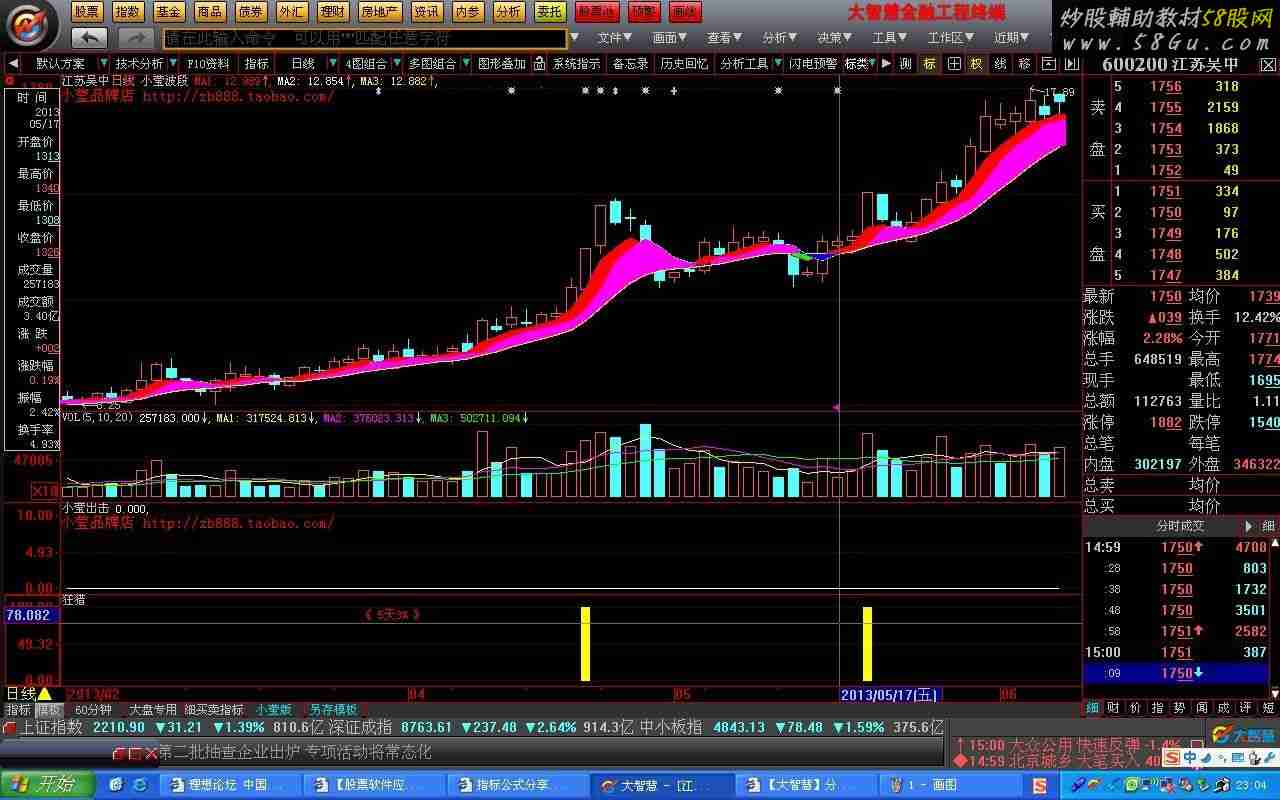This screenshot has width=1280, height=800.
Task: Click the 委托 trading button
Action: tap(549, 12)
